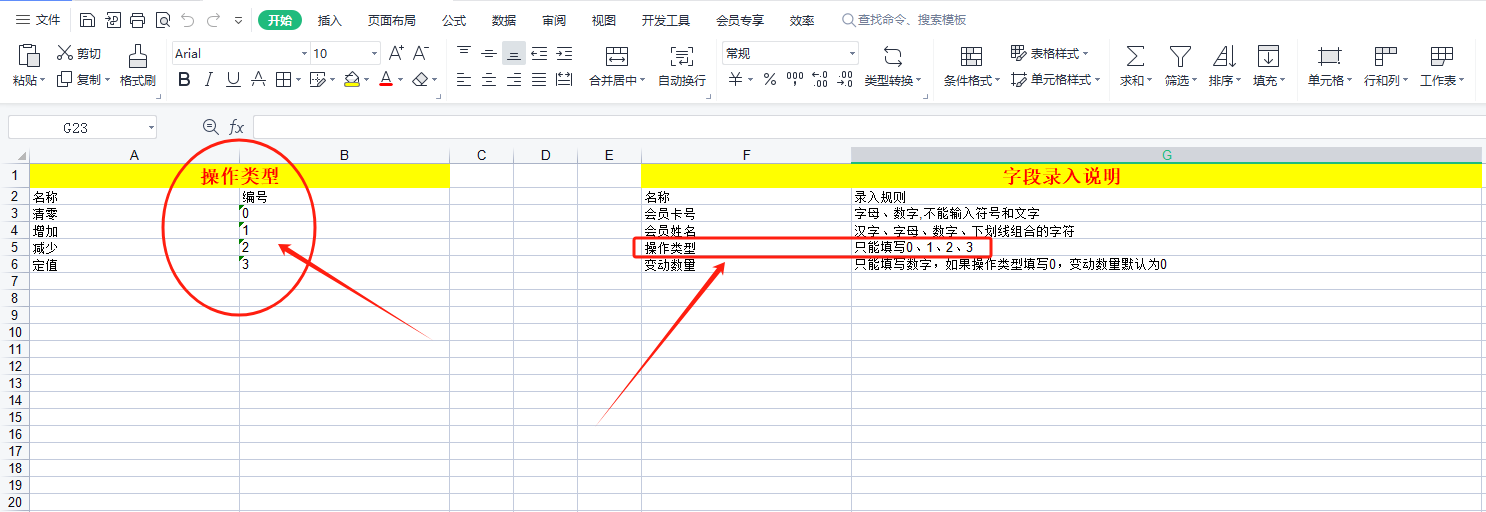Click the Sum (求和) sigma icon
This screenshot has height=512, width=1486.
click(x=1135, y=56)
